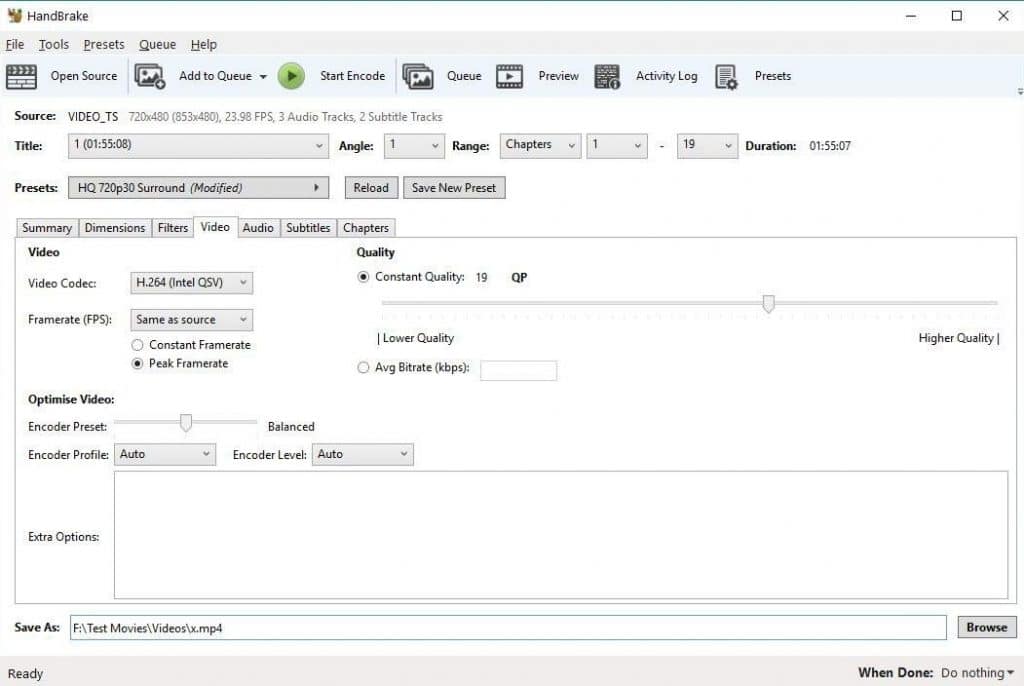Switch to the Filters tab
The height and width of the screenshot is (686, 1024).
coord(173,228)
